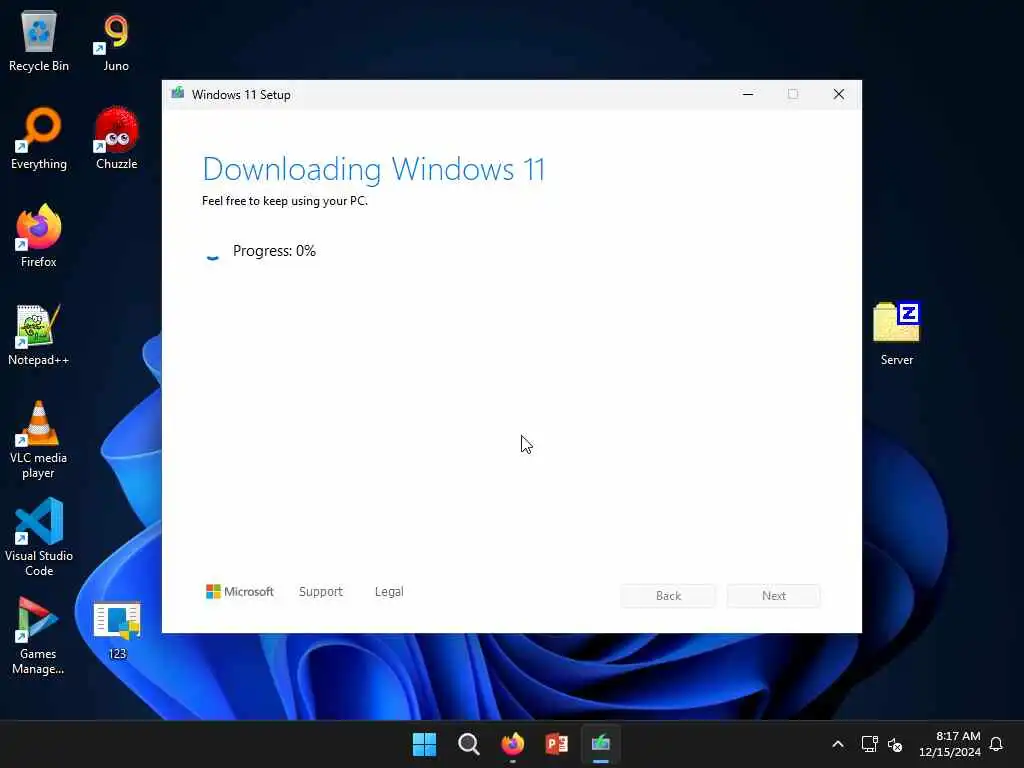1024x768 pixels.
Task: Close the Windows 11 Setup window
Action: pyautogui.click(x=839, y=94)
